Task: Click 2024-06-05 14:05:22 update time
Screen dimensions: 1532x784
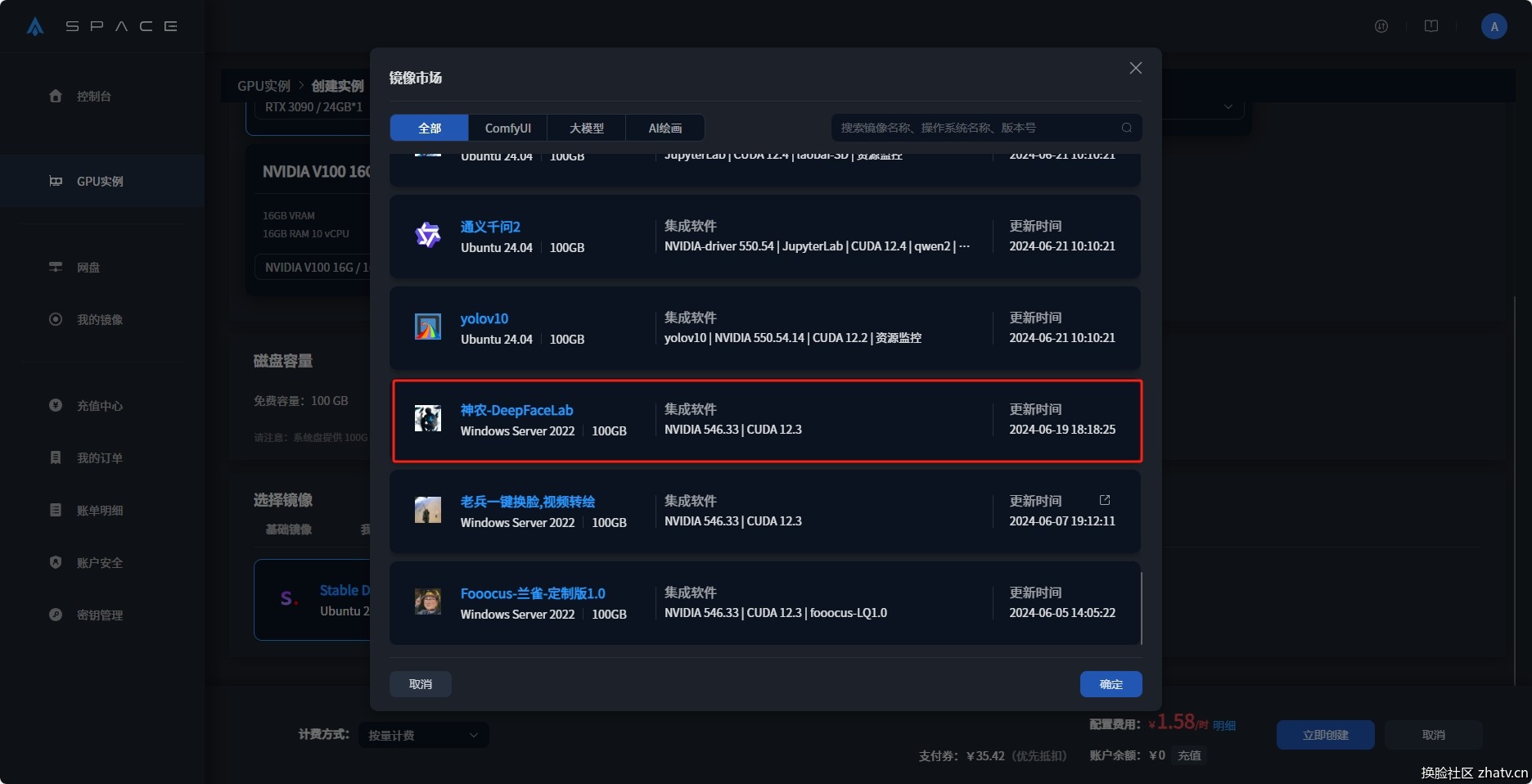Action: [x=1062, y=613]
